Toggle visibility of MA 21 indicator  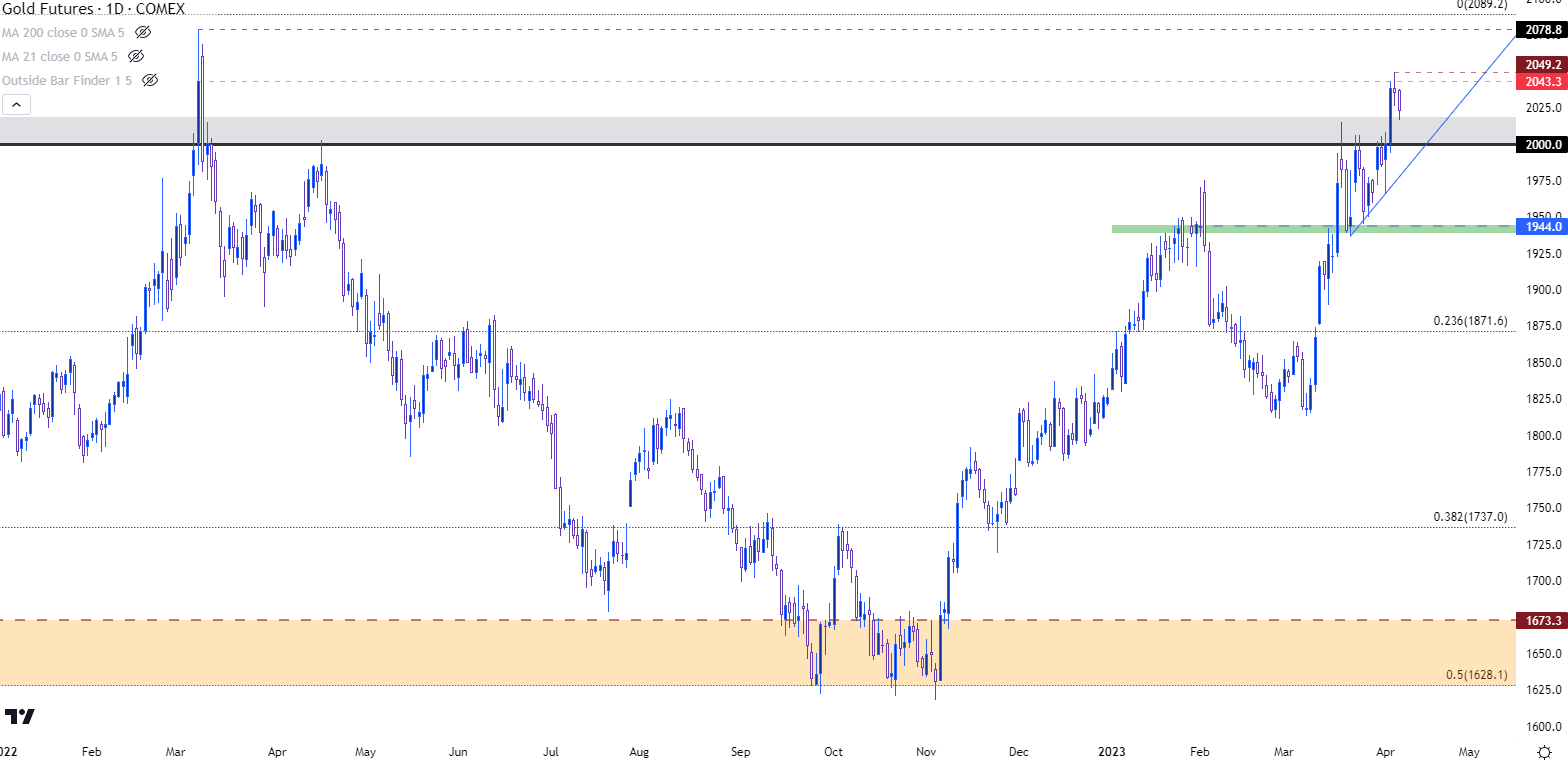(137, 56)
